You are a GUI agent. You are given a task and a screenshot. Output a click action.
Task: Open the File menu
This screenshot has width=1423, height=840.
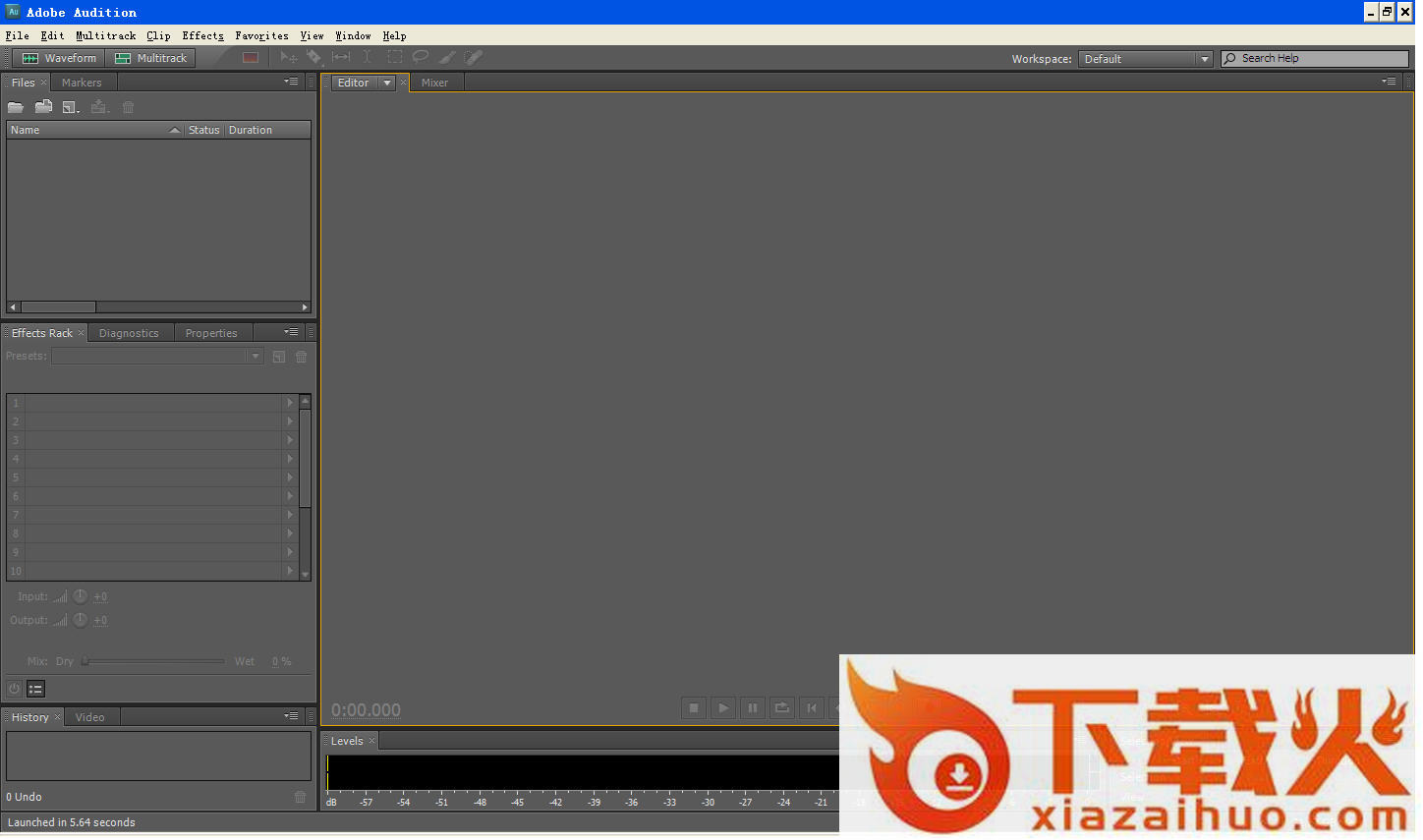click(18, 35)
